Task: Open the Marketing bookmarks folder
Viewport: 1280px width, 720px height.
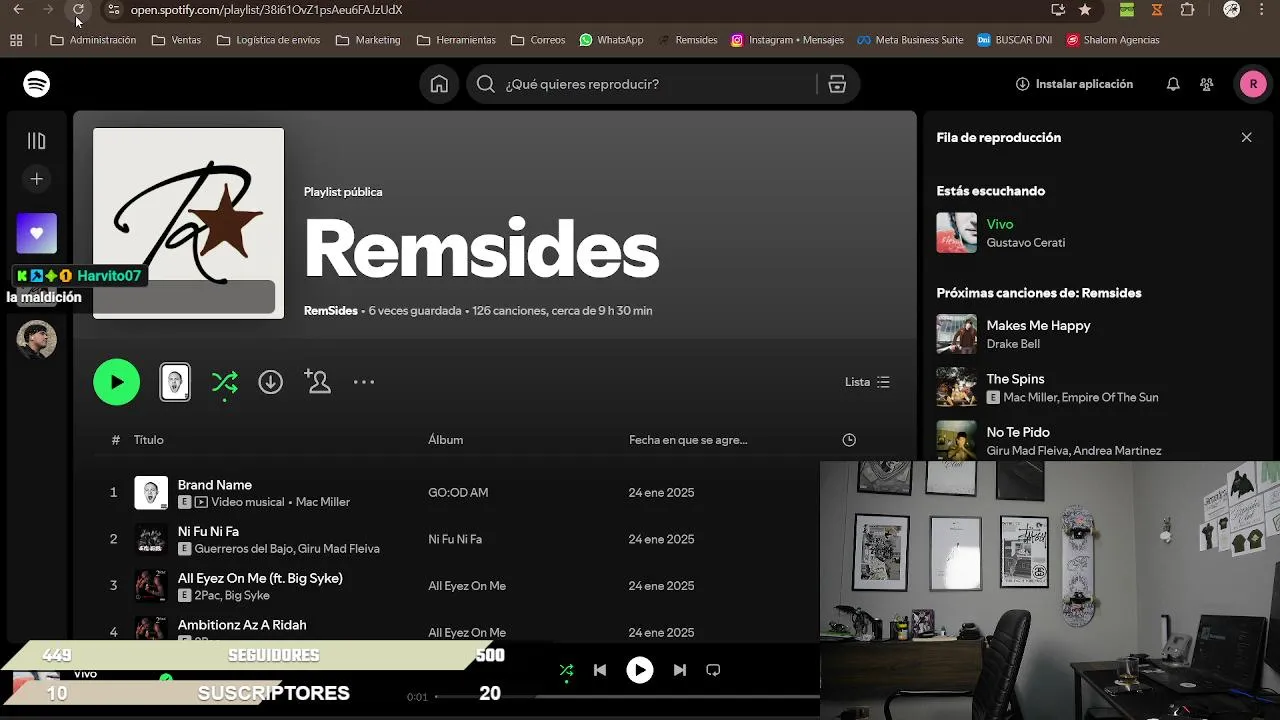Action: 368,40
